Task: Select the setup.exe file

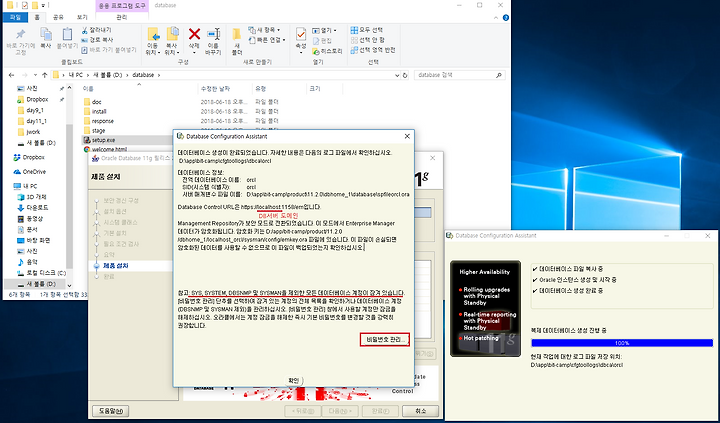Action: (103, 140)
